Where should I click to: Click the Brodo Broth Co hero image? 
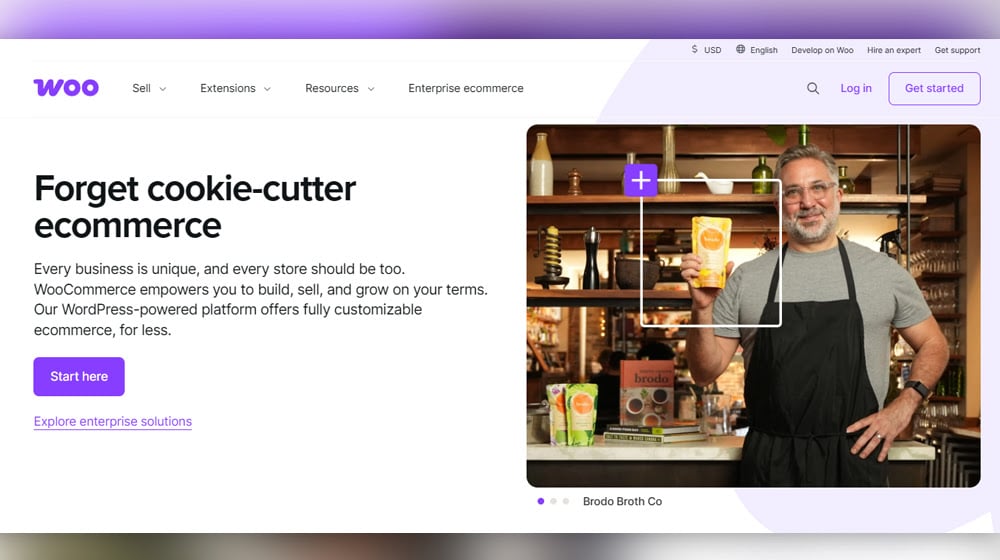click(x=753, y=306)
